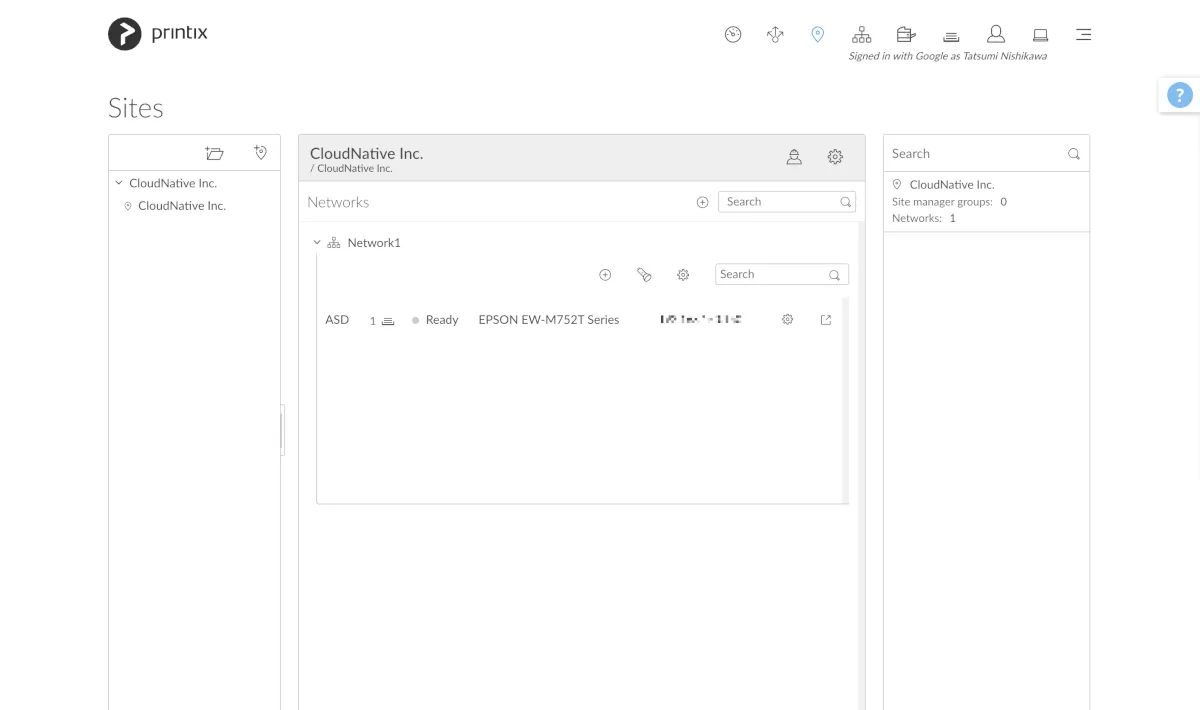1200x710 pixels.
Task: Open the hamburger menu in the header
Action: (x=1083, y=35)
